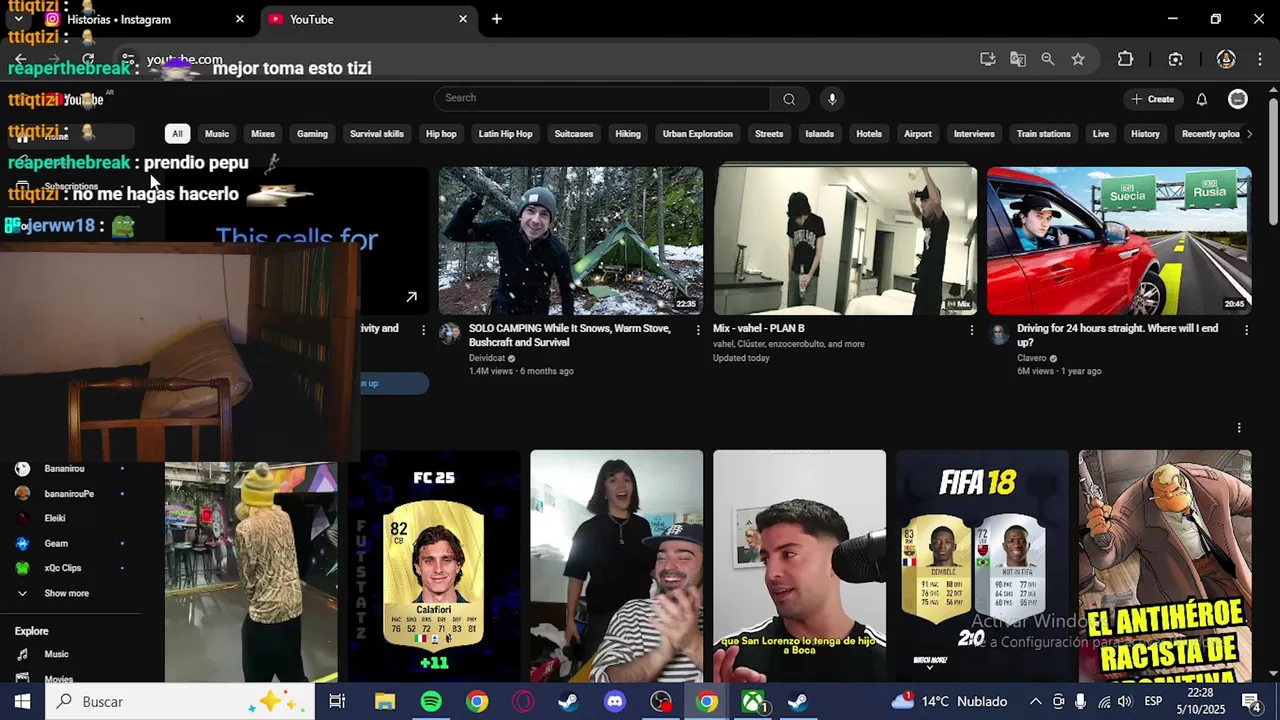Click the Create button

pyautogui.click(x=1152, y=99)
